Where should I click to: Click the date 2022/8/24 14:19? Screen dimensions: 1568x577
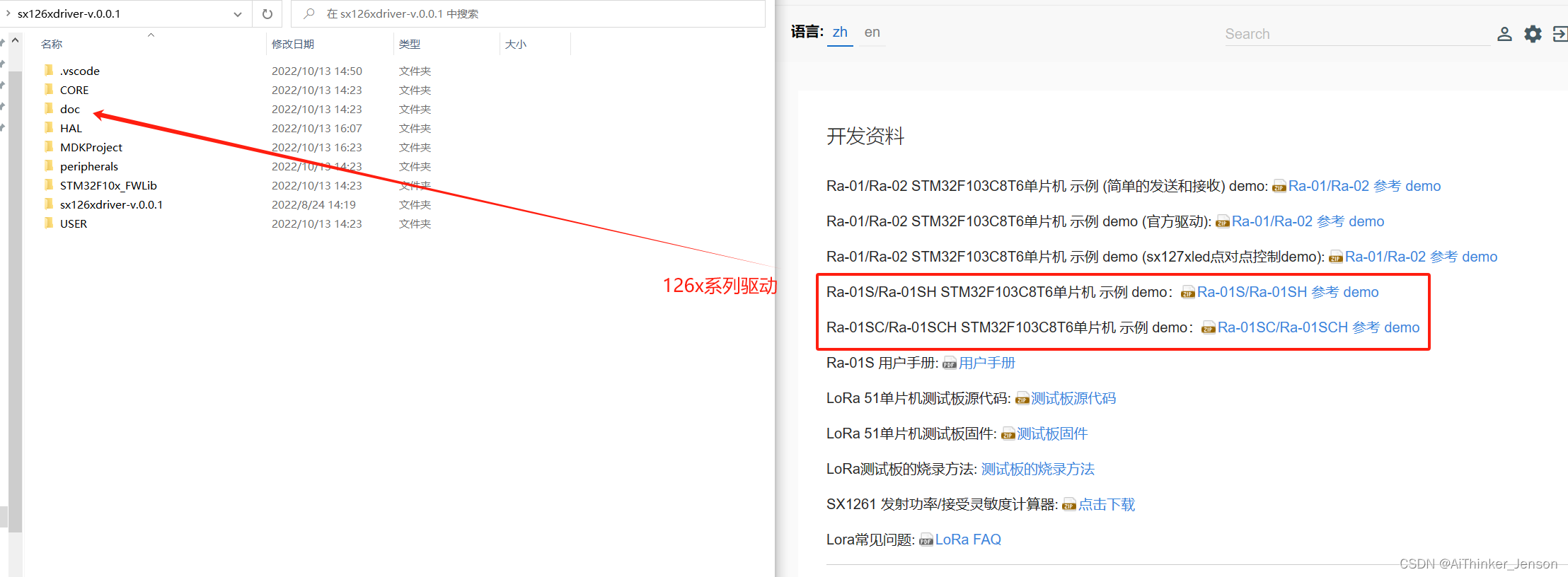pos(313,204)
